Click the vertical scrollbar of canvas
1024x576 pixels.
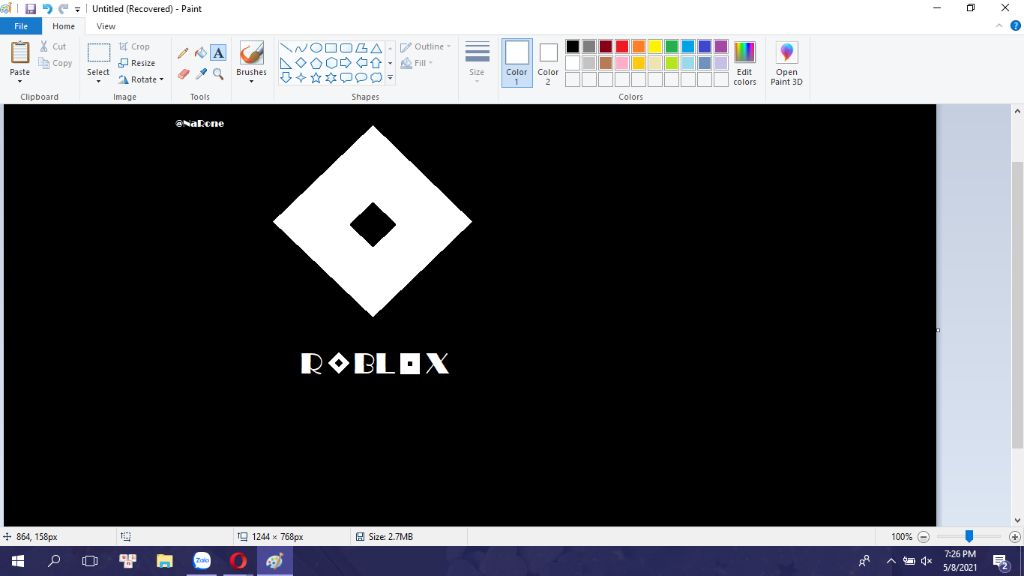(1017, 304)
